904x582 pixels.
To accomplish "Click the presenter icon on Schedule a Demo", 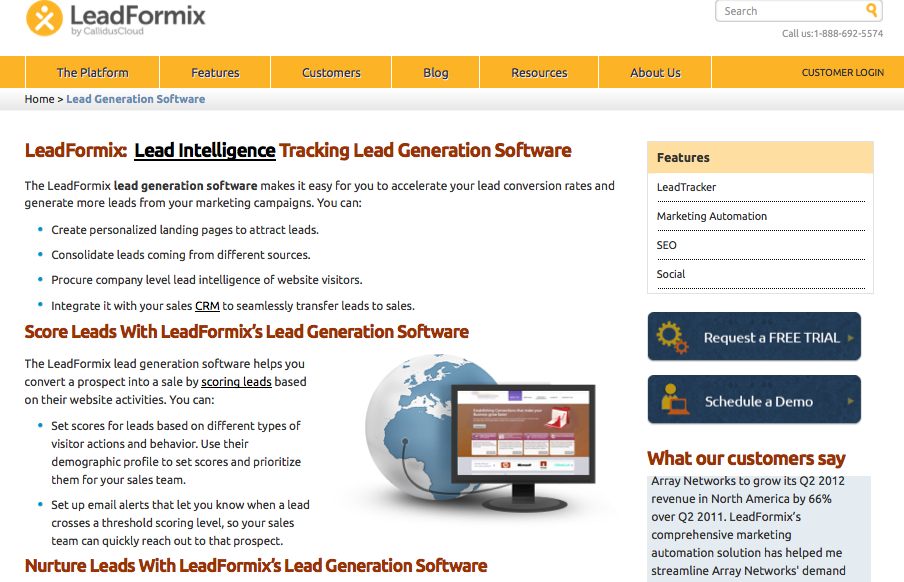I will click(673, 399).
